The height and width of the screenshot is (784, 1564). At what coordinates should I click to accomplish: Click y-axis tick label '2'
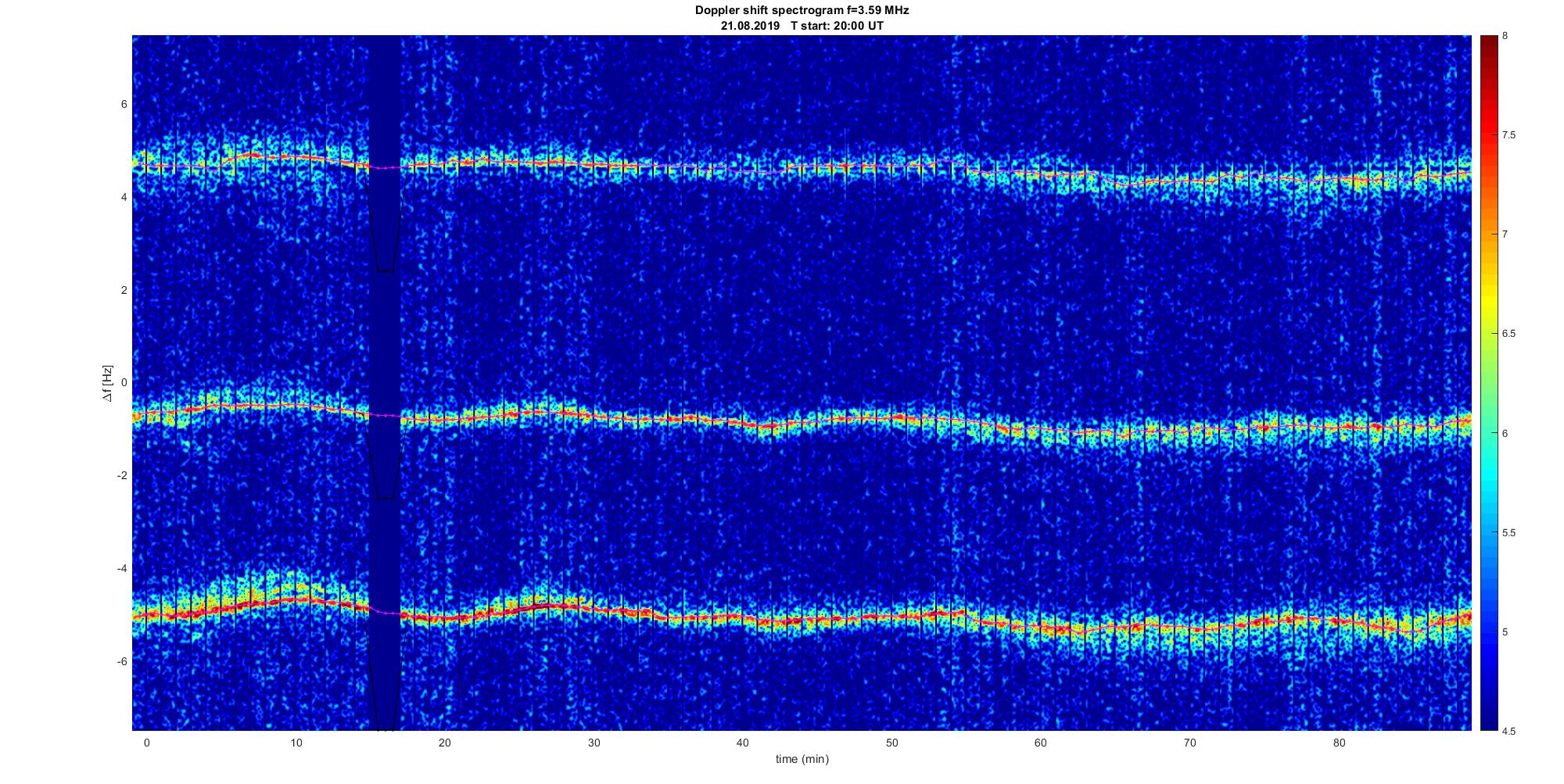(124, 290)
